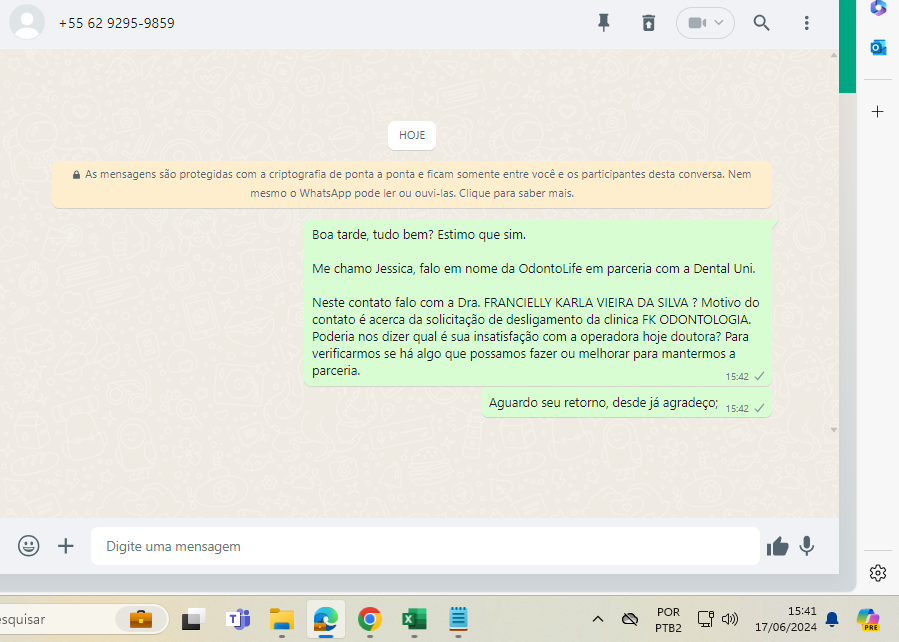
Task: Click the HOJE date badge
Action: [412, 135]
